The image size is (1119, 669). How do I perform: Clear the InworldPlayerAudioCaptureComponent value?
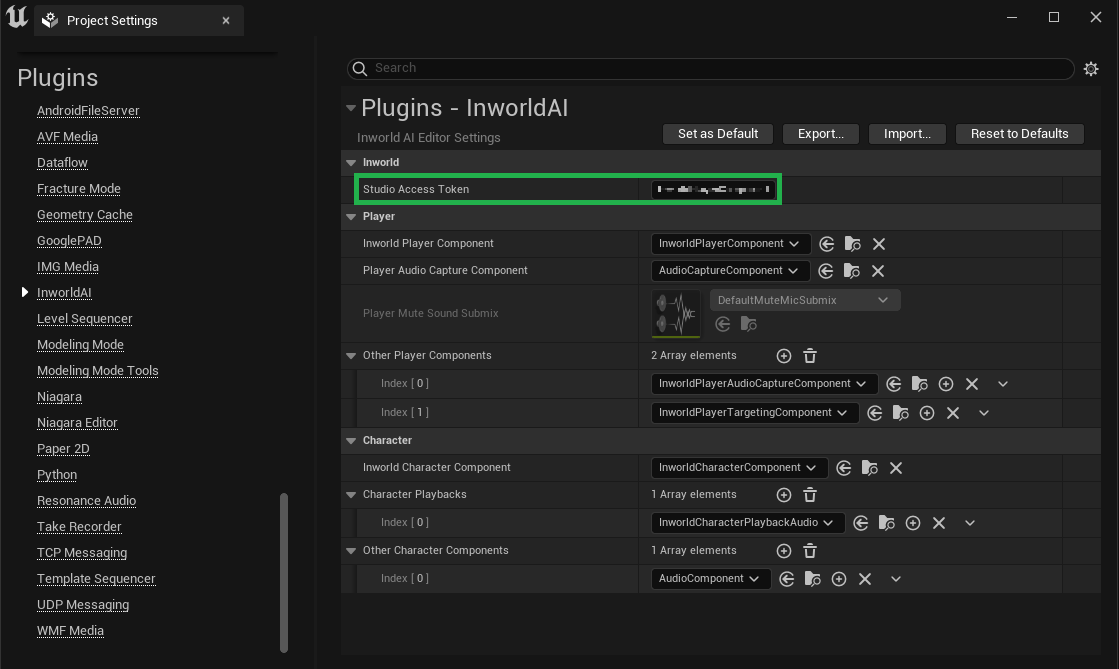(x=972, y=384)
